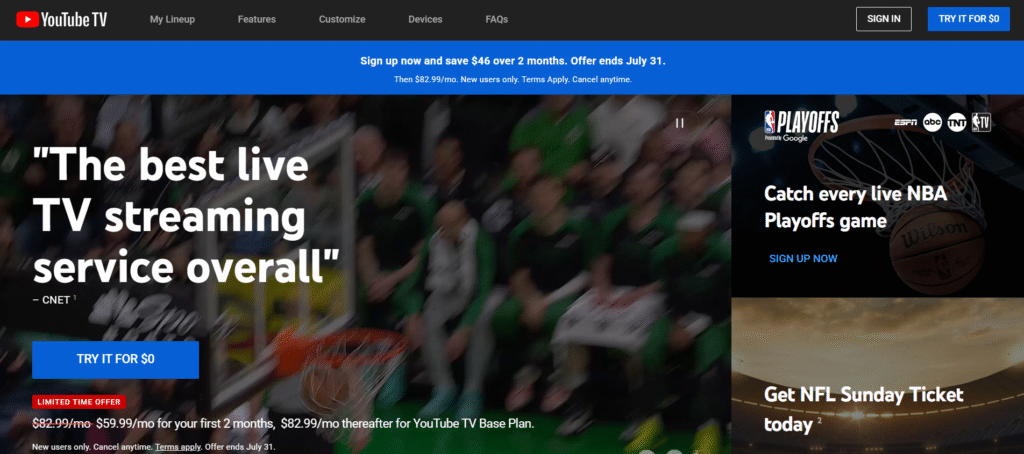Click the SIGN IN button
1024x454 pixels.
pos(884,19)
